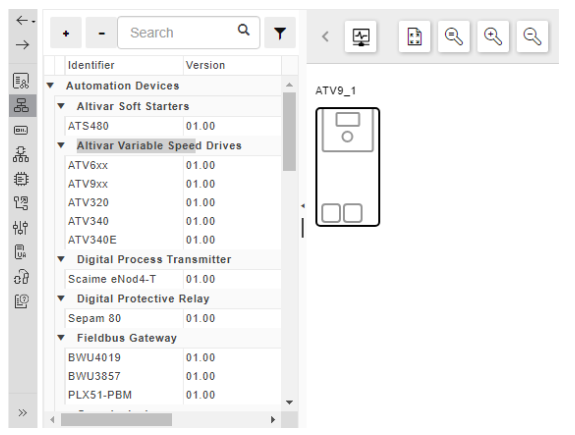
Task: Select the ATV9xx device row
Action: click(x=173, y=184)
